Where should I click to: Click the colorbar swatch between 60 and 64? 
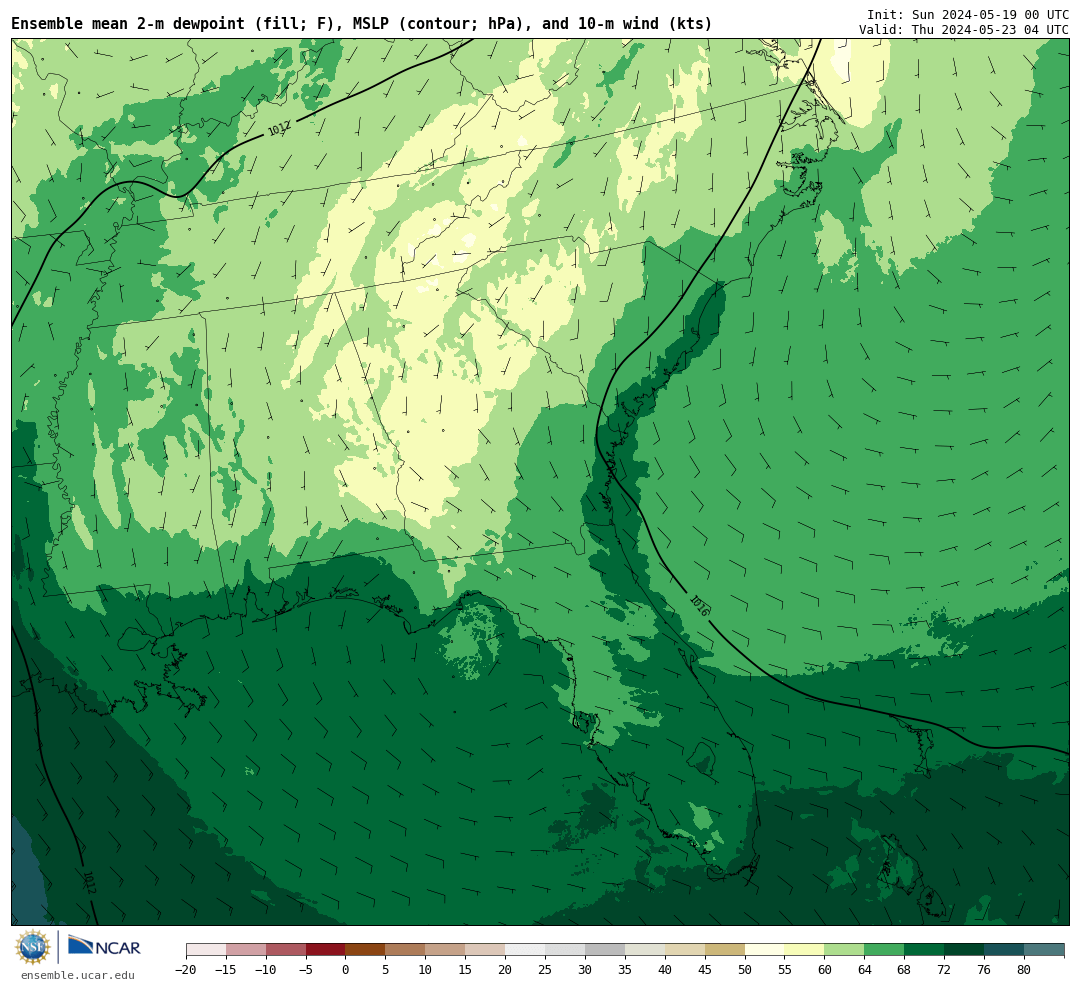[845, 950]
